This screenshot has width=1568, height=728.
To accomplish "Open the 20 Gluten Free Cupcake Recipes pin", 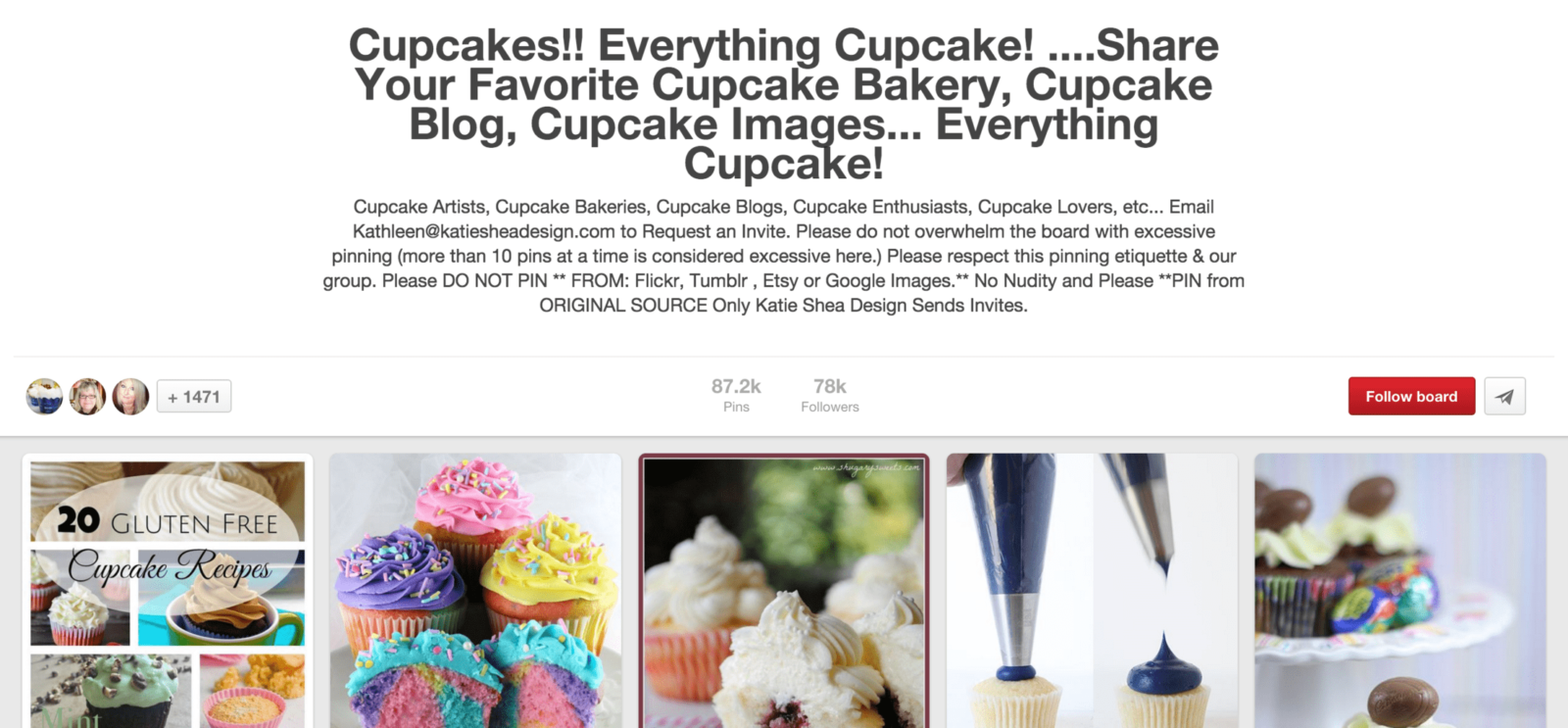I will (168, 591).
